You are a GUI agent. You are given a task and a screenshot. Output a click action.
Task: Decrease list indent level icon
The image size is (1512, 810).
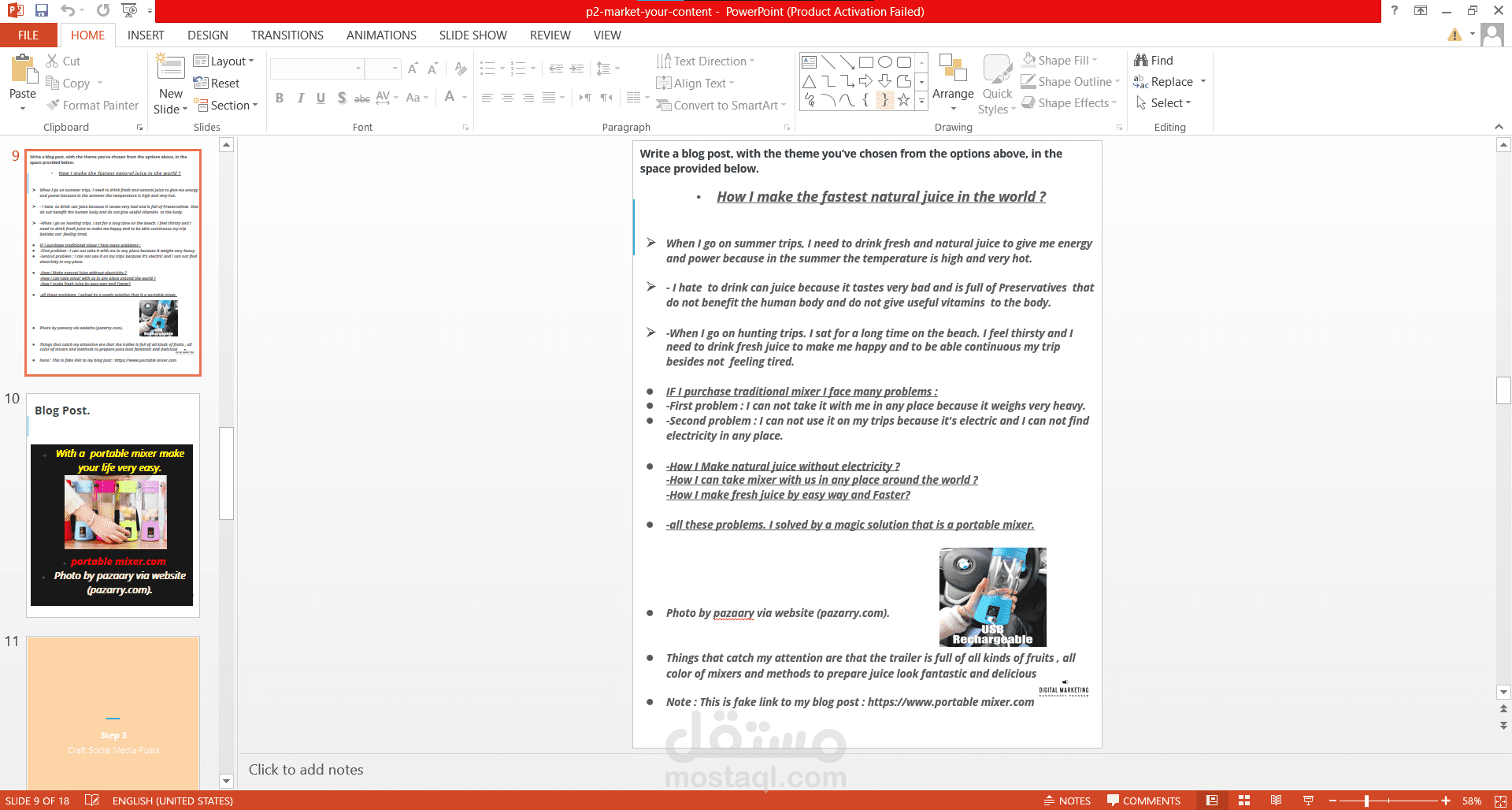556,69
